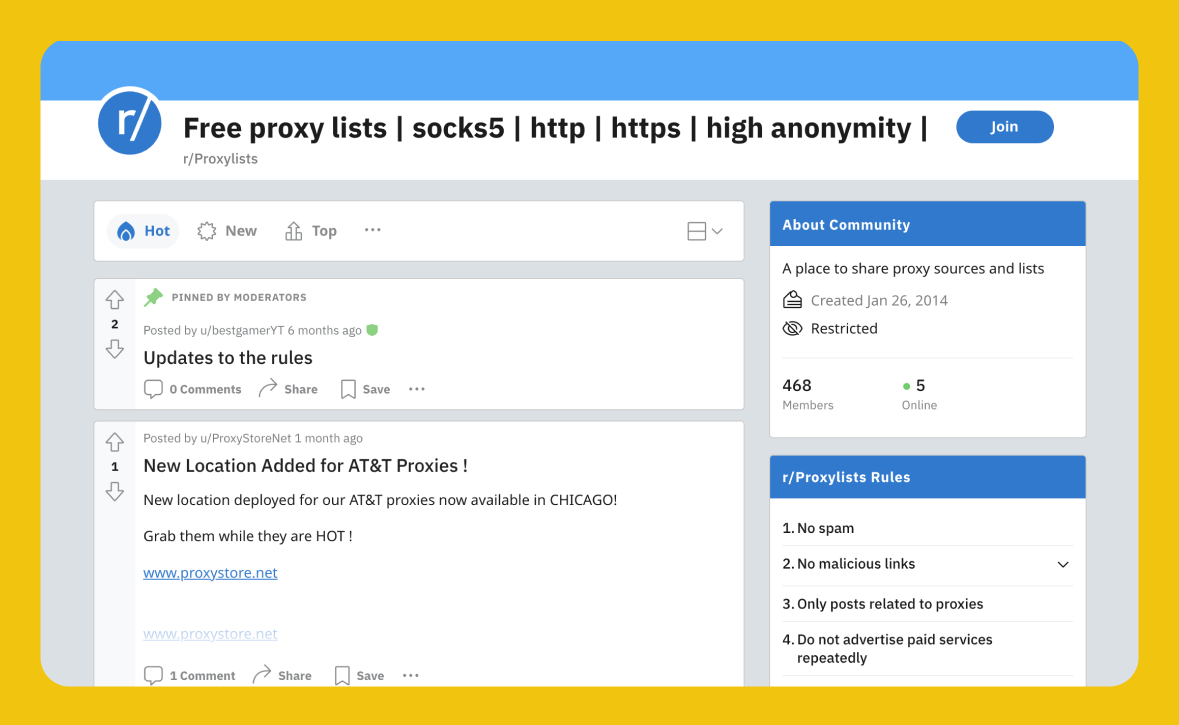
Task: Open more sort options with the ellipsis
Action: tap(372, 230)
